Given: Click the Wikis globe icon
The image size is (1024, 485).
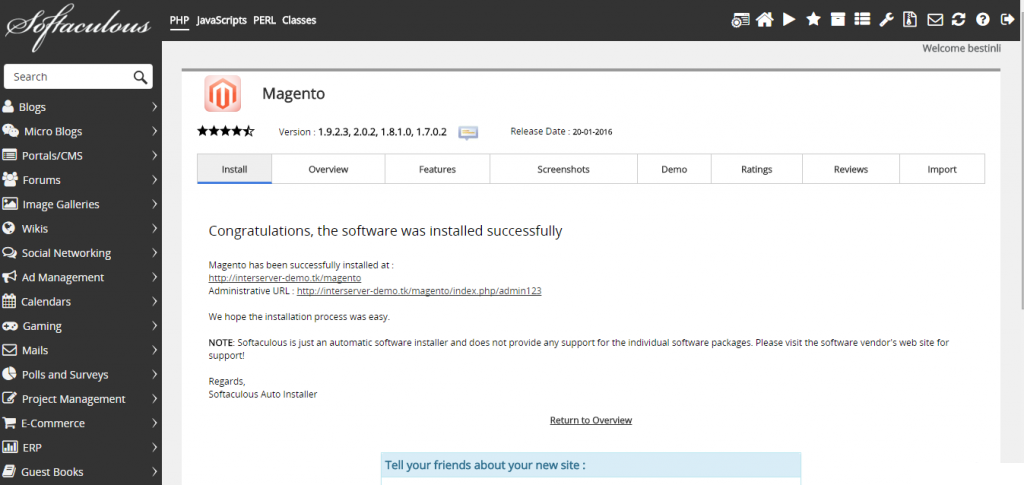Looking at the screenshot, I should point(8,228).
